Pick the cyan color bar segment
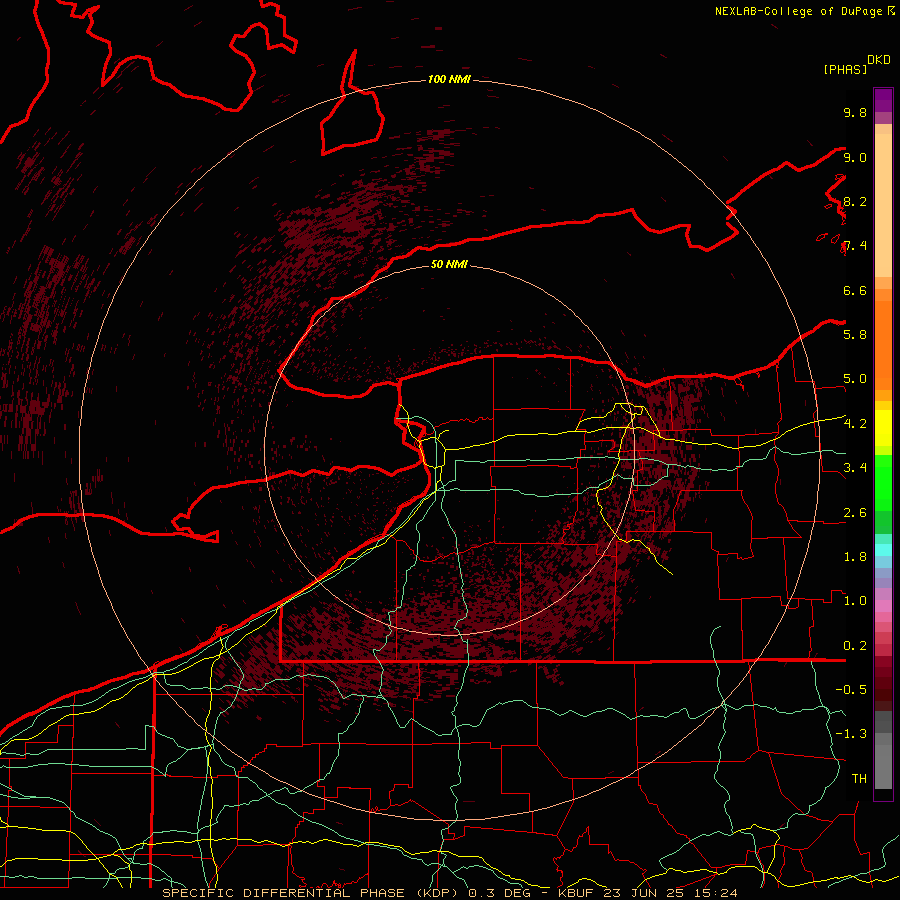Viewport: 900px width, 900px height. (883, 549)
